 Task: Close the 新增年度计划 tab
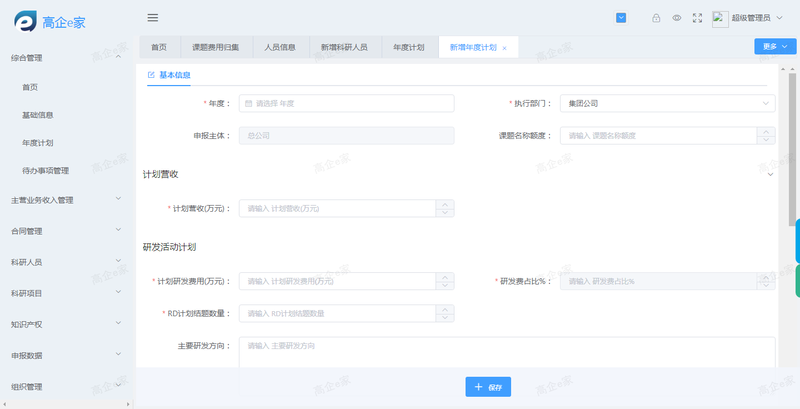click(504, 48)
